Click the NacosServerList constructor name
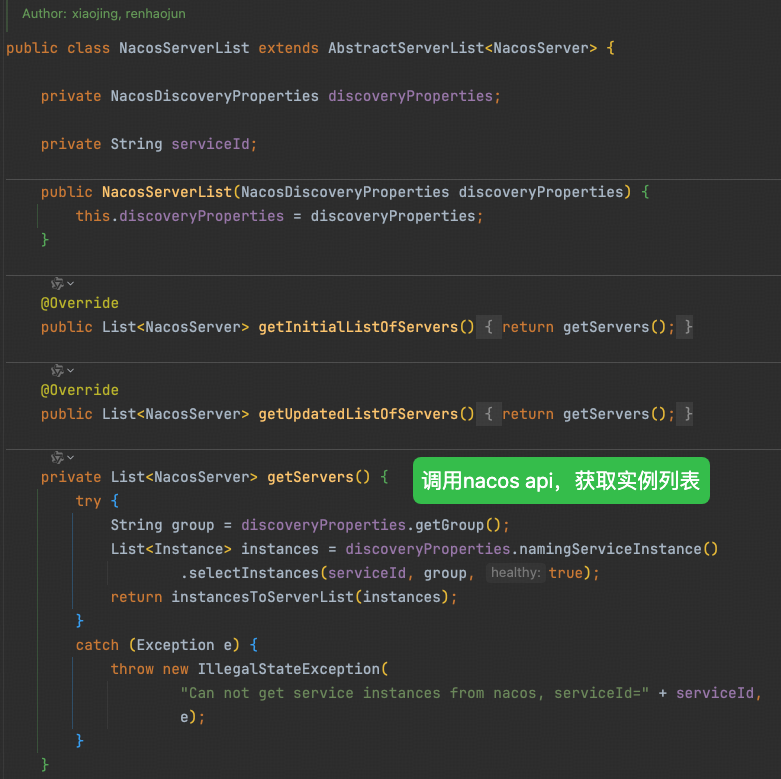The width and height of the screenshot is (781, 779). pos(166,192)
